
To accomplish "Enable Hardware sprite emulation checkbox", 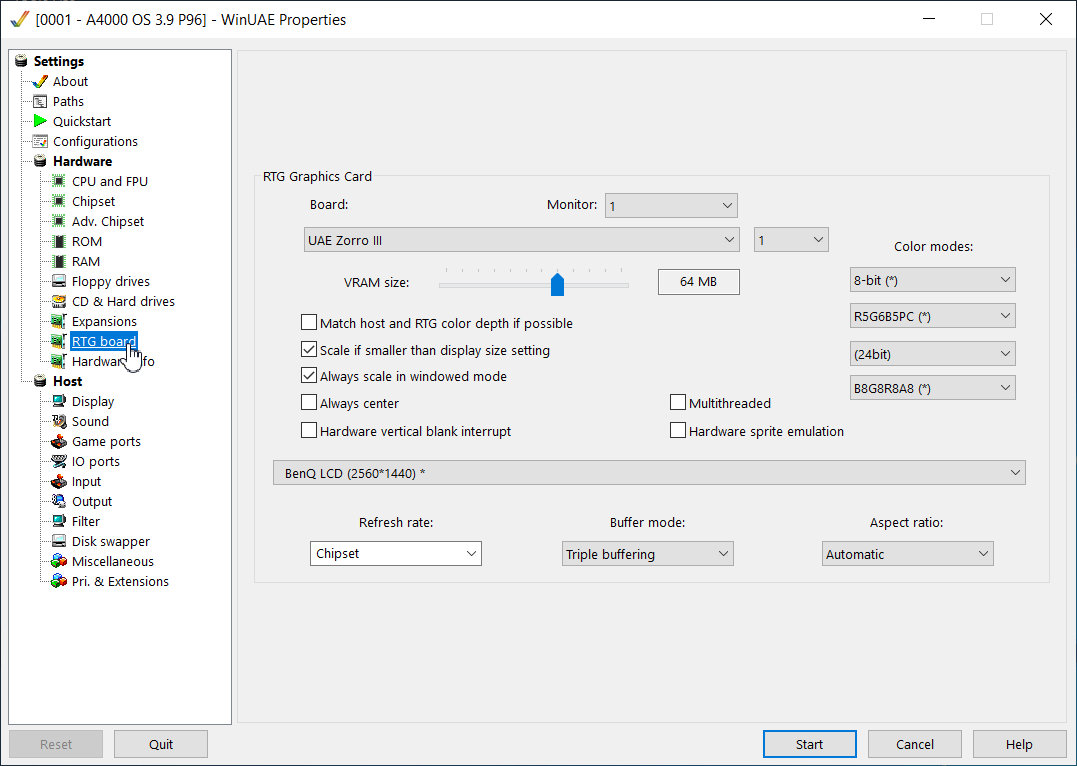I will (x=678, y=431).
